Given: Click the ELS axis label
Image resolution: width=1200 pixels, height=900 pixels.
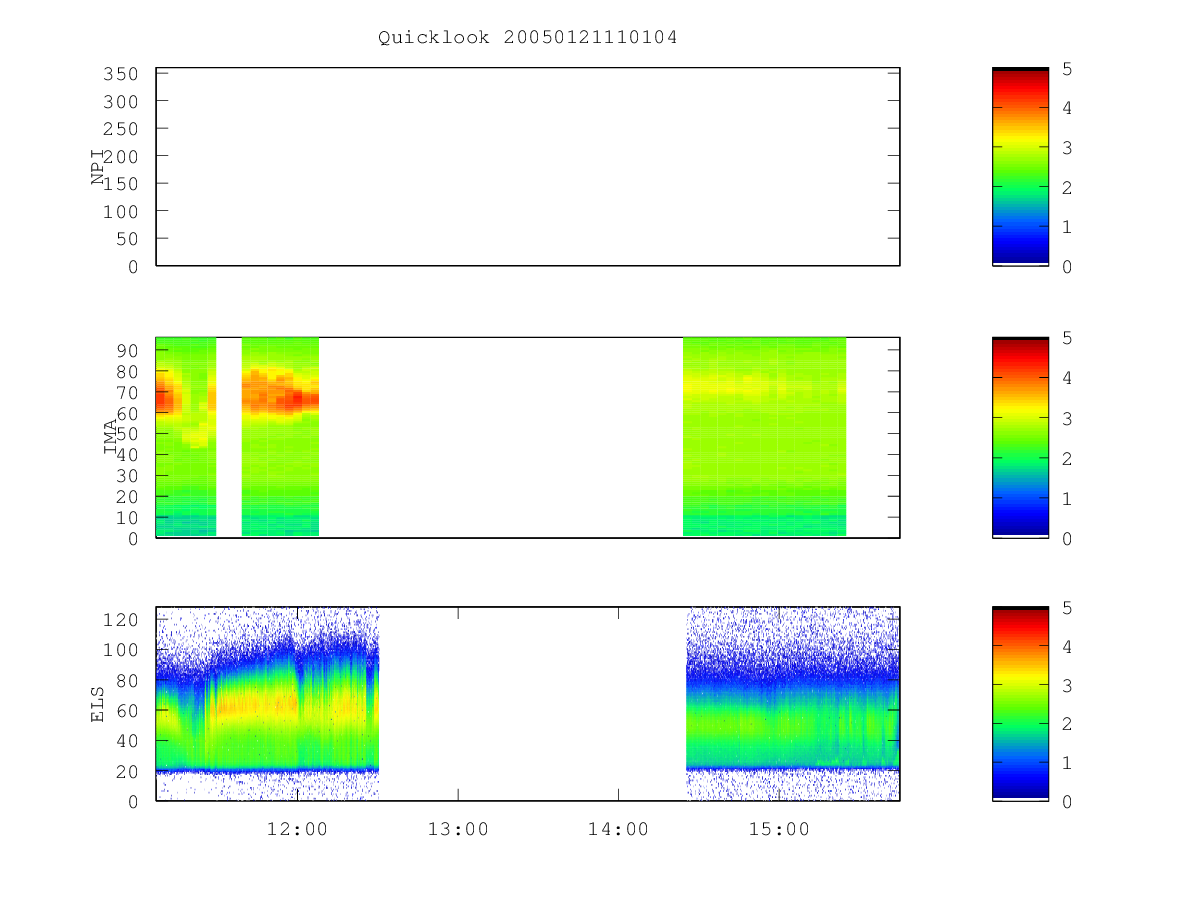Looking at the screenshot, I should [x=98, y=704].
